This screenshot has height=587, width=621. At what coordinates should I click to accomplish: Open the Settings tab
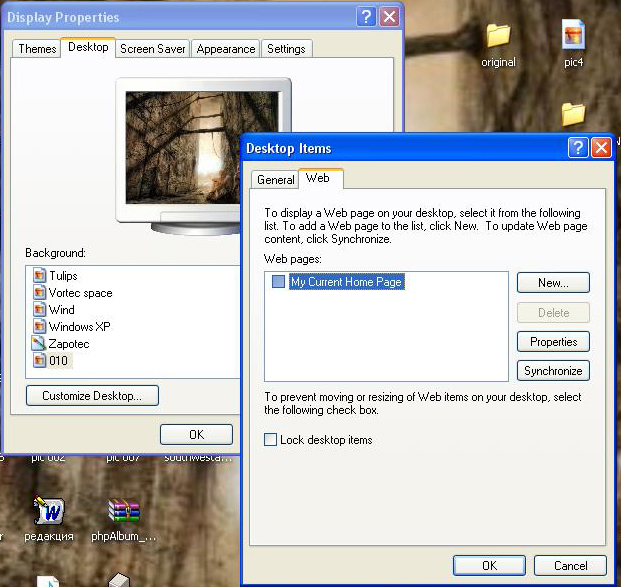[x=286, y=49]
